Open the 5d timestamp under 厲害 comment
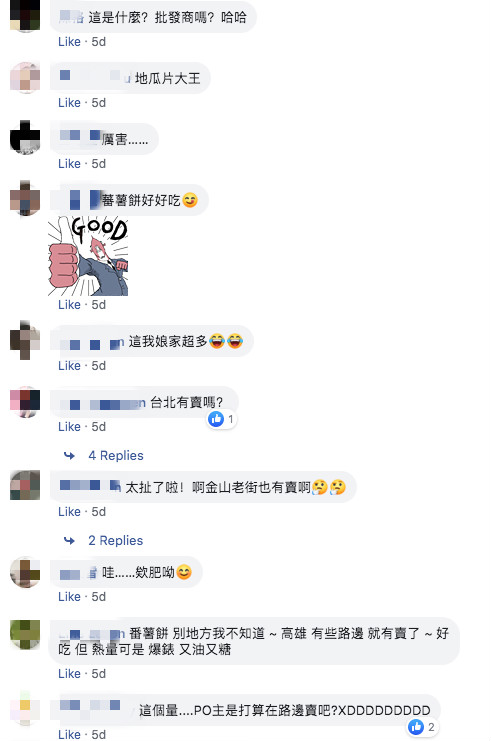491x741 pixels. [98, 164]
